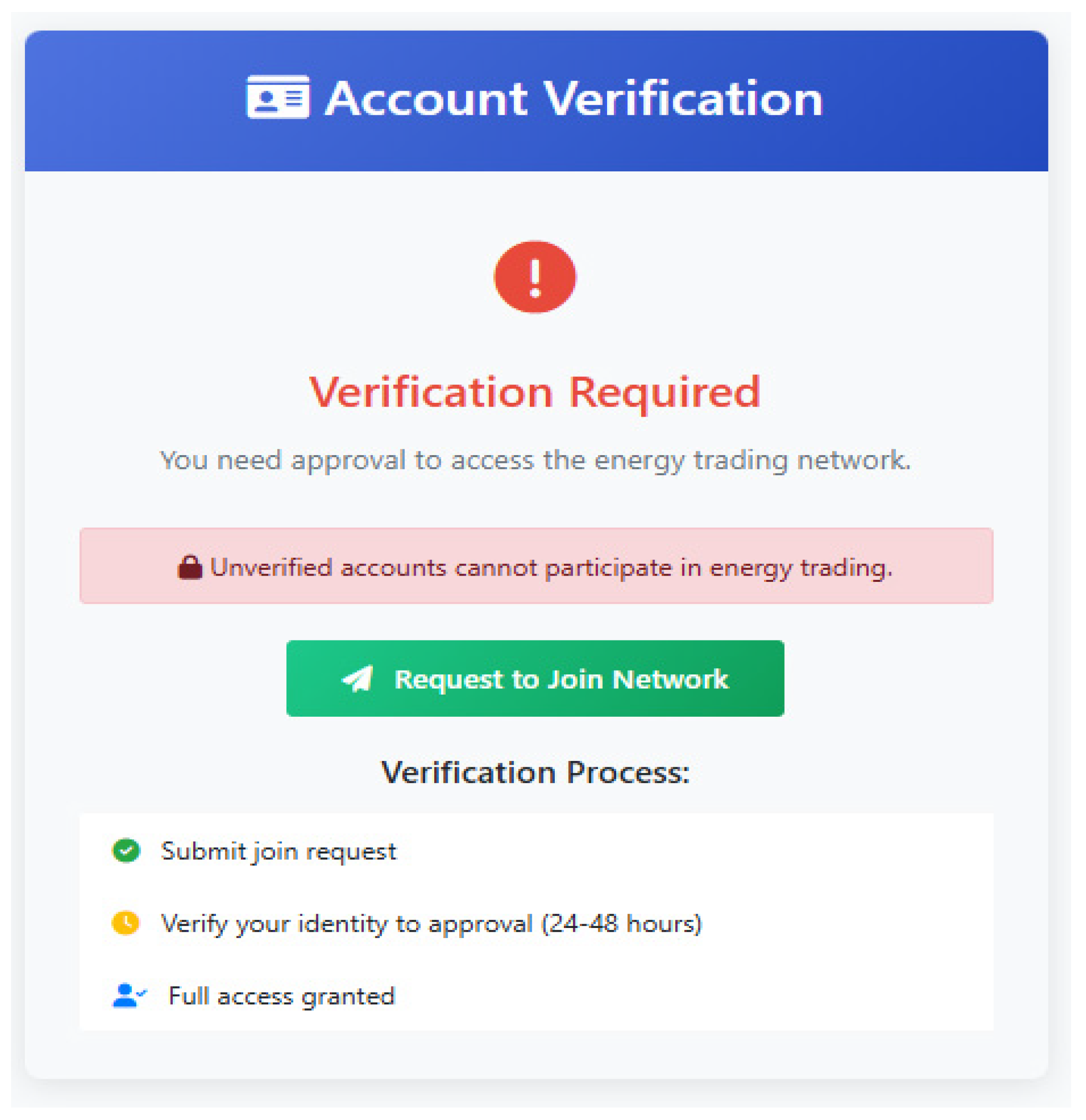Select the 'Submit join request' step
This screenshot has height=1120, width=1086.
(279, 852)
